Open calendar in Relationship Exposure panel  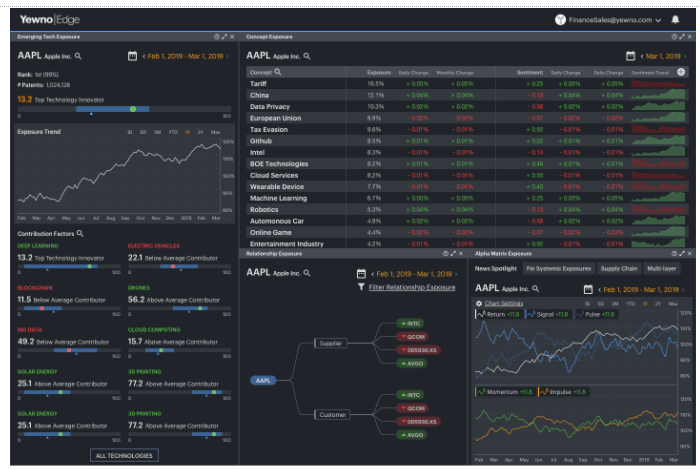pos(361,274)
